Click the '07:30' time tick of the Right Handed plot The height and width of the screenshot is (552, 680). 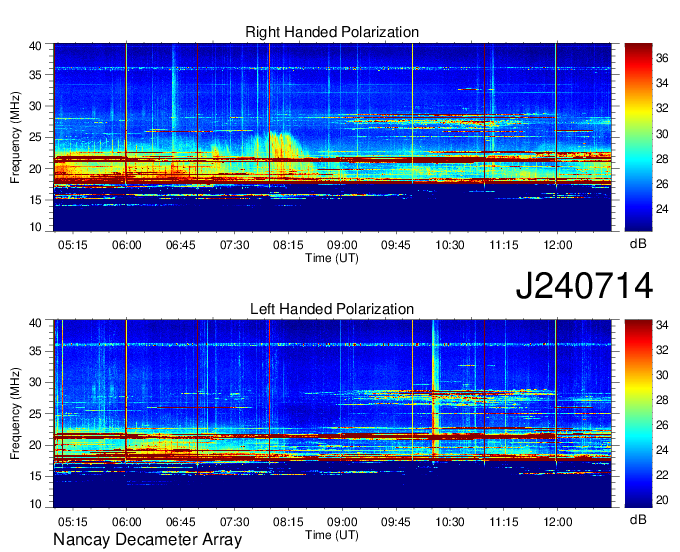click(x=234, y=245)
